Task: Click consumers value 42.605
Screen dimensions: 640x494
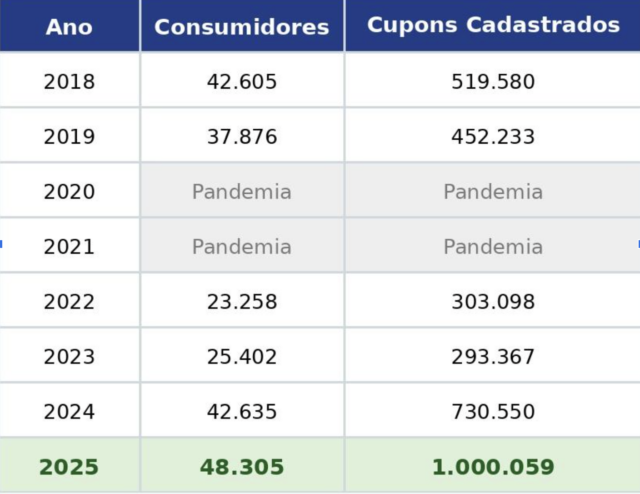Action: coord(241,82)
